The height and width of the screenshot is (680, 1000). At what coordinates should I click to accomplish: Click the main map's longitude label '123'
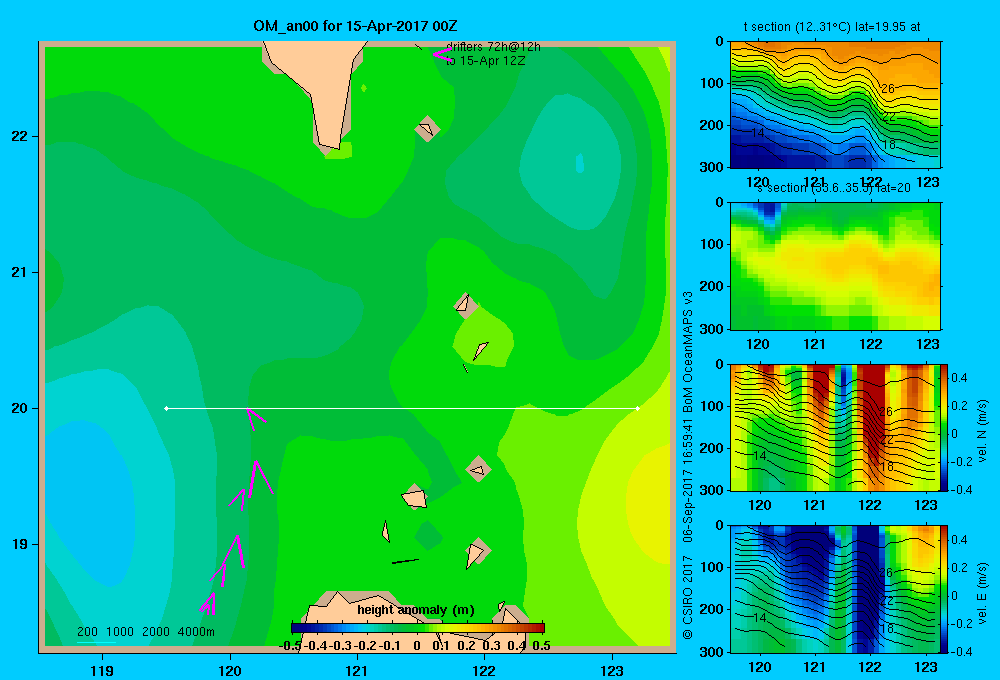point(612,670)
